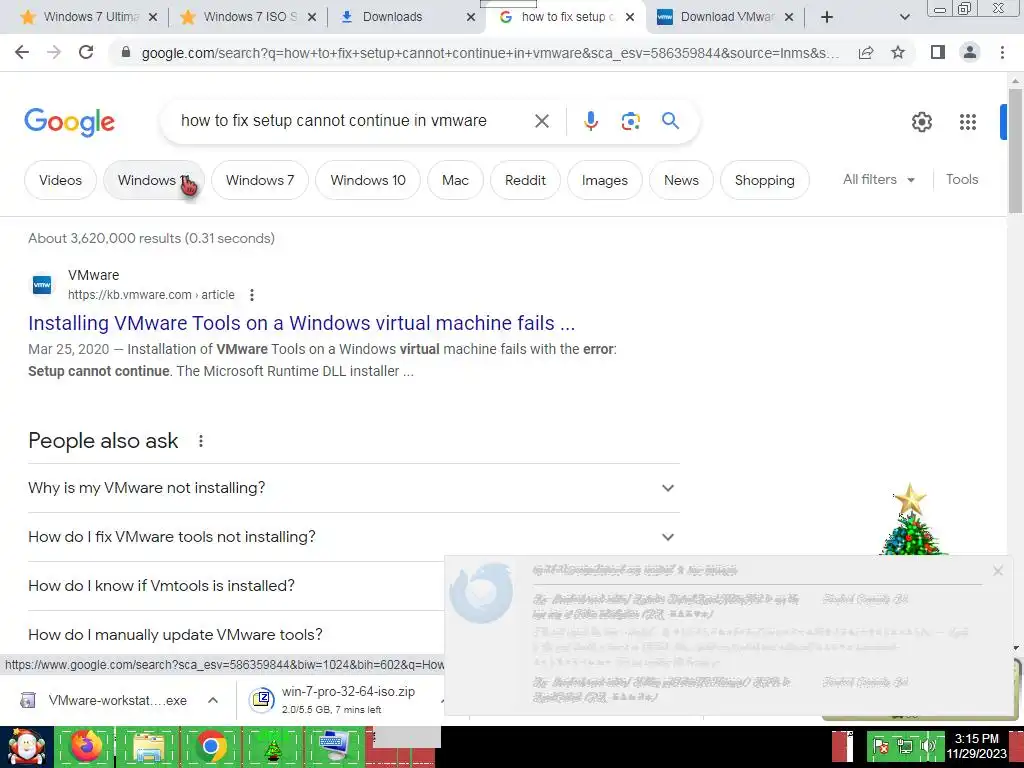This screenshot has height=768, width=1024.
Task: Reload the current page
Action: coord(86,52)
